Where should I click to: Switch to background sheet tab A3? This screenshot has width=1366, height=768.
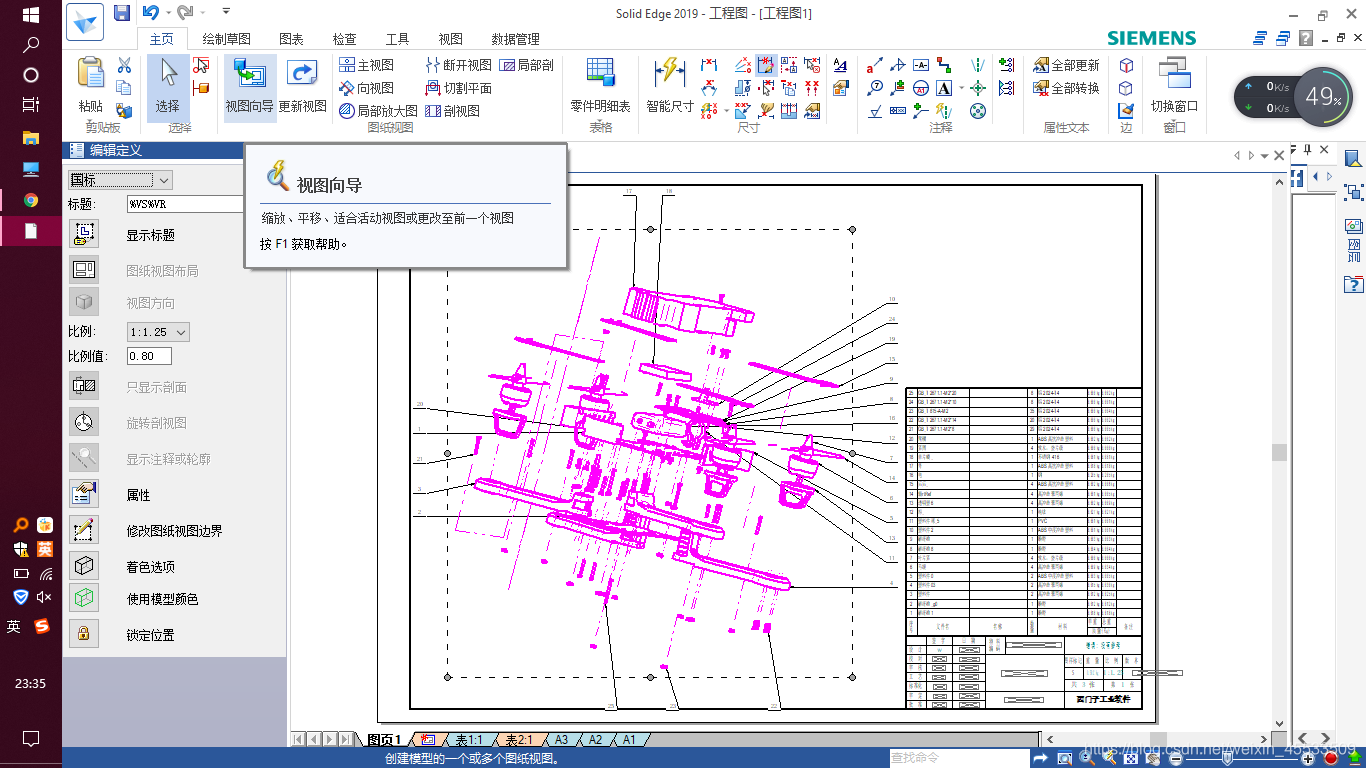point(562,740)
